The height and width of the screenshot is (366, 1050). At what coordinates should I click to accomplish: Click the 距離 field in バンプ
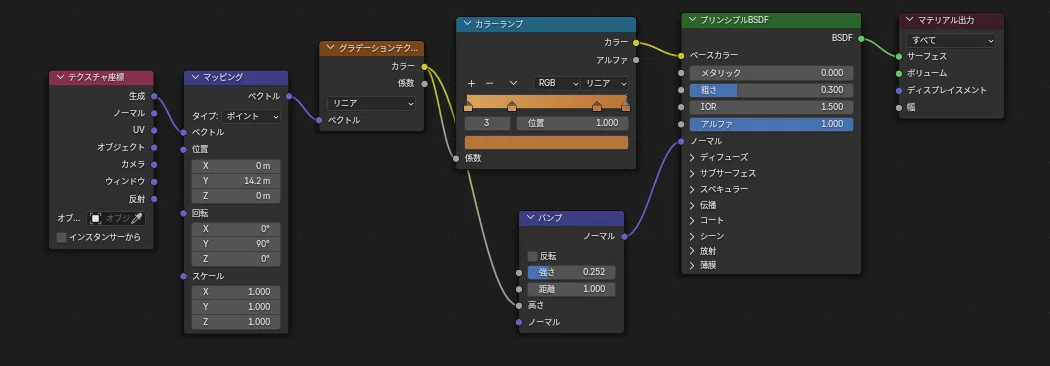tap(571, 289)
